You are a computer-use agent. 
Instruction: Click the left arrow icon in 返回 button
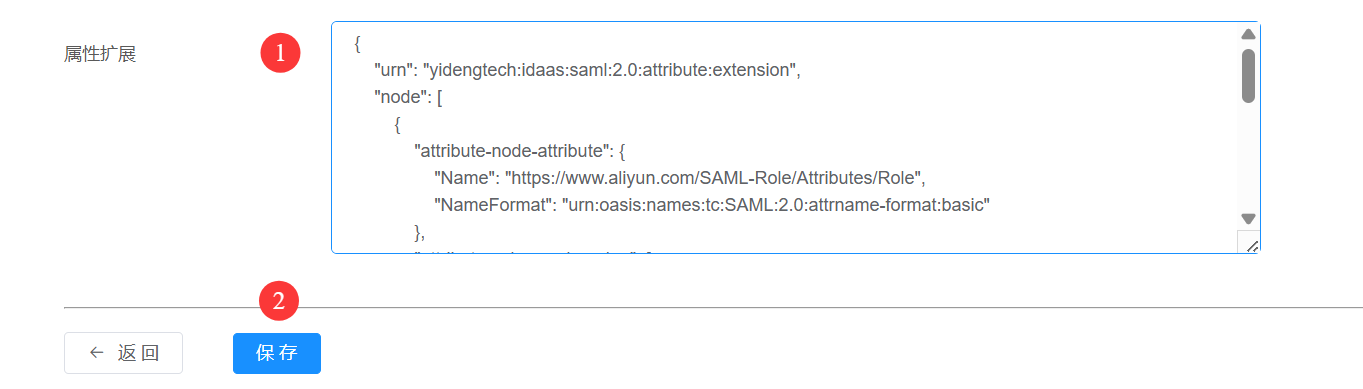click(x=96, y=353)
